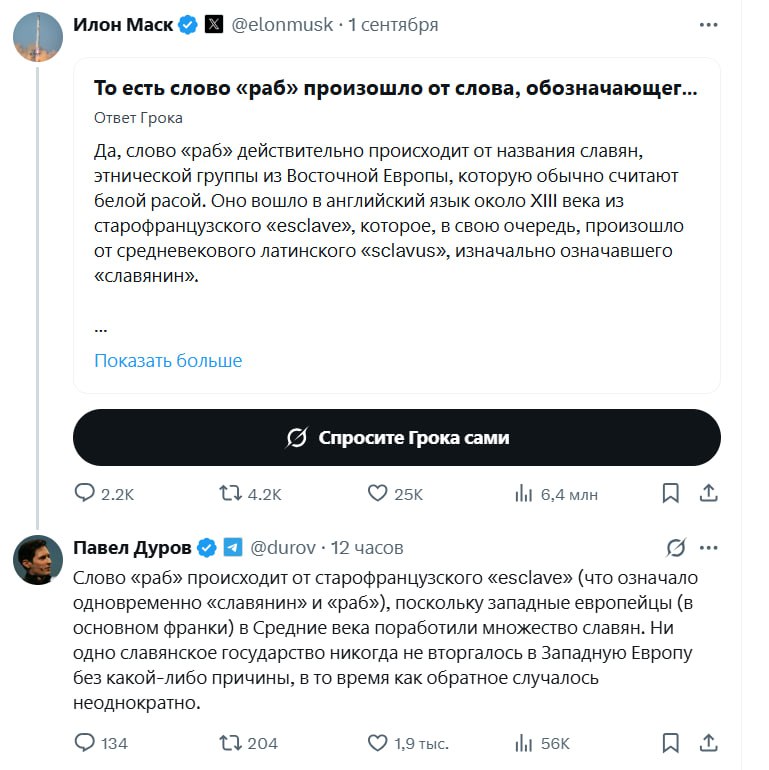The height and width of the screenshot is (770, 769).
Task: Share Pavel Durov's post
Action: click(708, 743)
